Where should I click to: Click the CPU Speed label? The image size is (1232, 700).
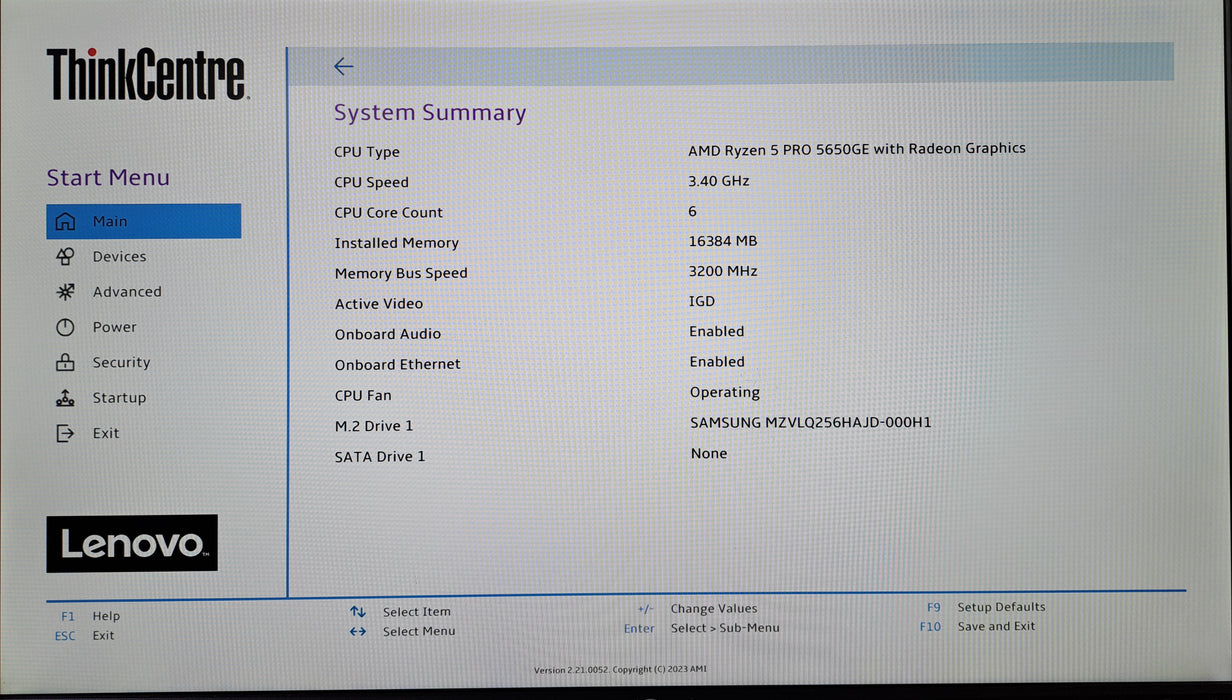[x=371, y=182]
